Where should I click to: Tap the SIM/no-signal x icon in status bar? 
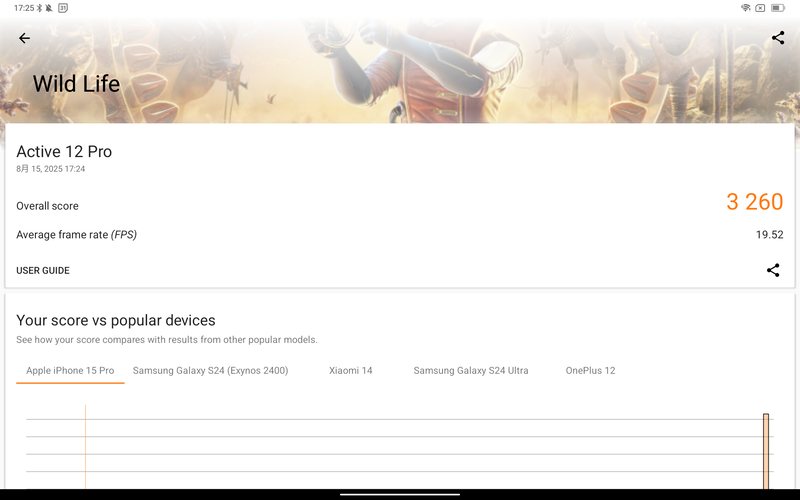pyautogui.click(x=760, y=8)
